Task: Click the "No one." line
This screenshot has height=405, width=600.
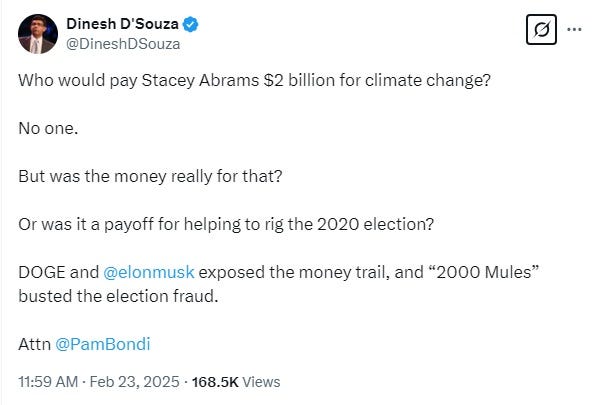Action: (44, 127)
